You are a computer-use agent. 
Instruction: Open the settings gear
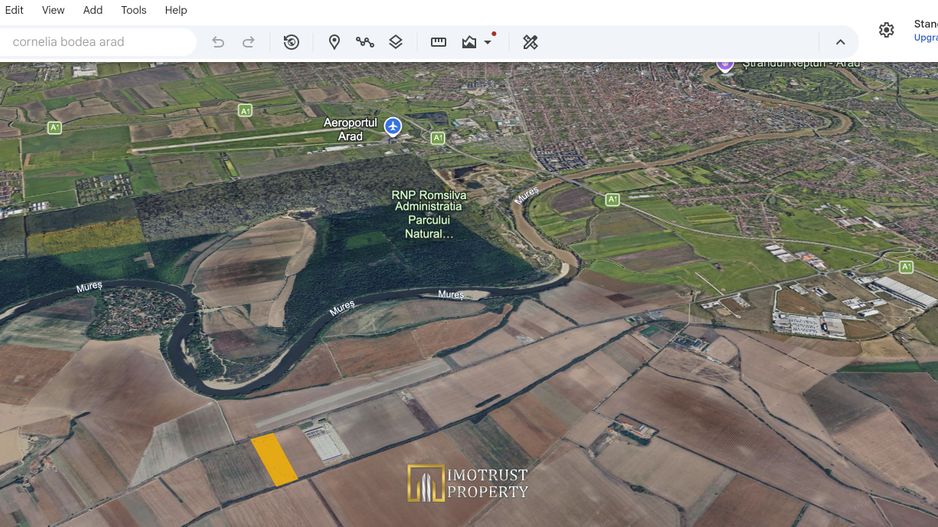887,30
